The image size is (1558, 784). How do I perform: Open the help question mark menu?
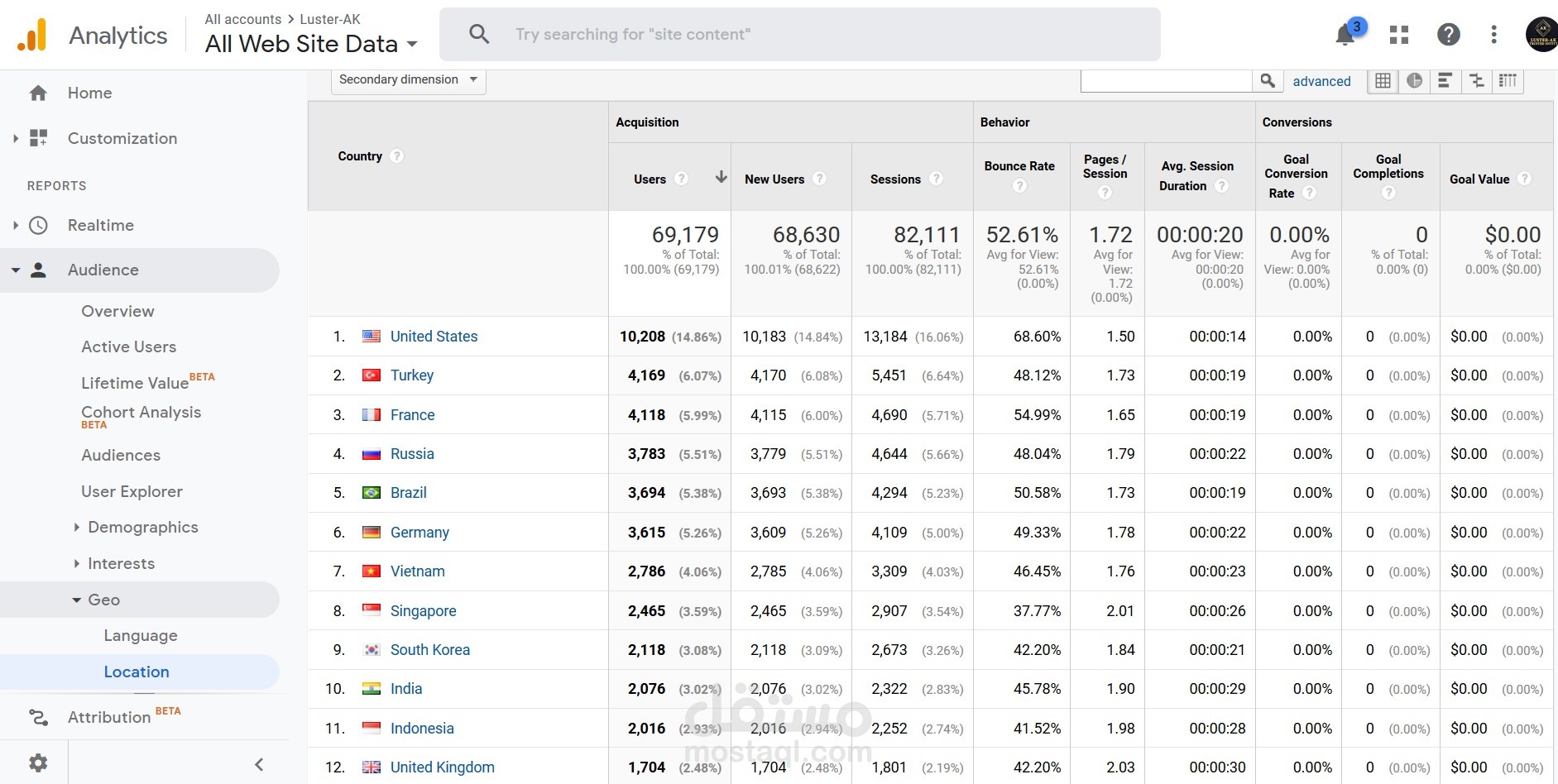pyautogui.click(x=1448, y=35)
